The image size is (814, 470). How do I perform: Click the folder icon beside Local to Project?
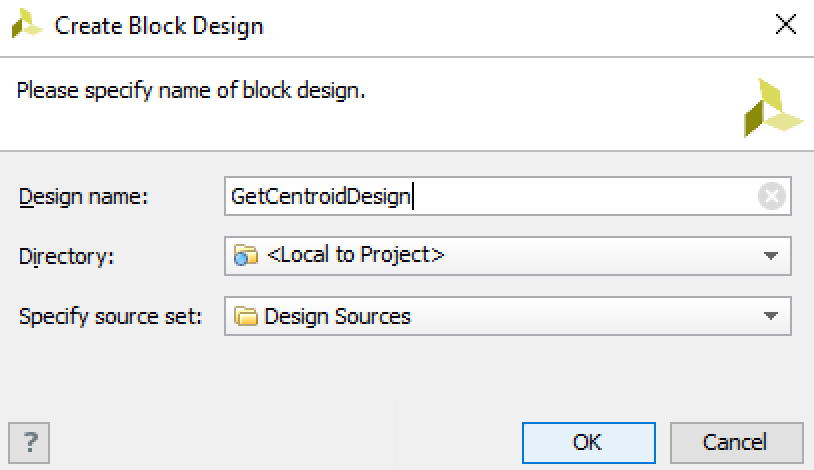coord(246,256)
